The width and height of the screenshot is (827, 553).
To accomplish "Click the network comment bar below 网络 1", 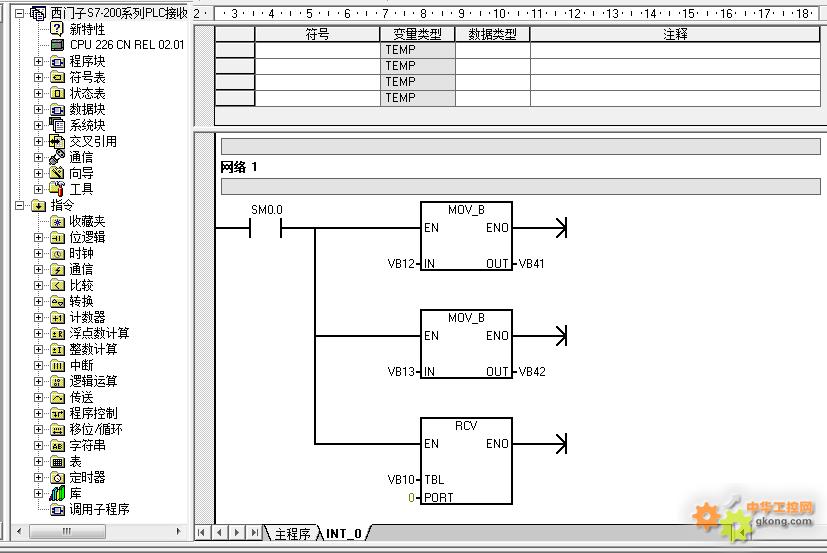I will coord(521,186).
